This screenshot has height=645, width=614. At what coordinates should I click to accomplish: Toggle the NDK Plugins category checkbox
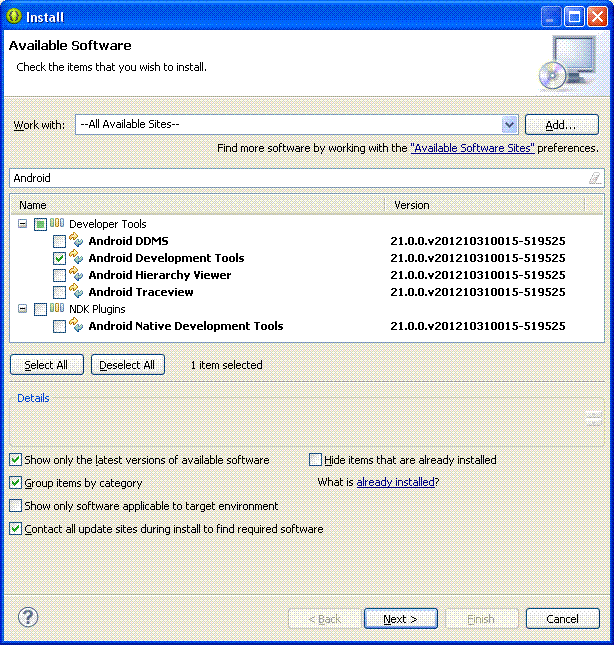tap(40, 309)
